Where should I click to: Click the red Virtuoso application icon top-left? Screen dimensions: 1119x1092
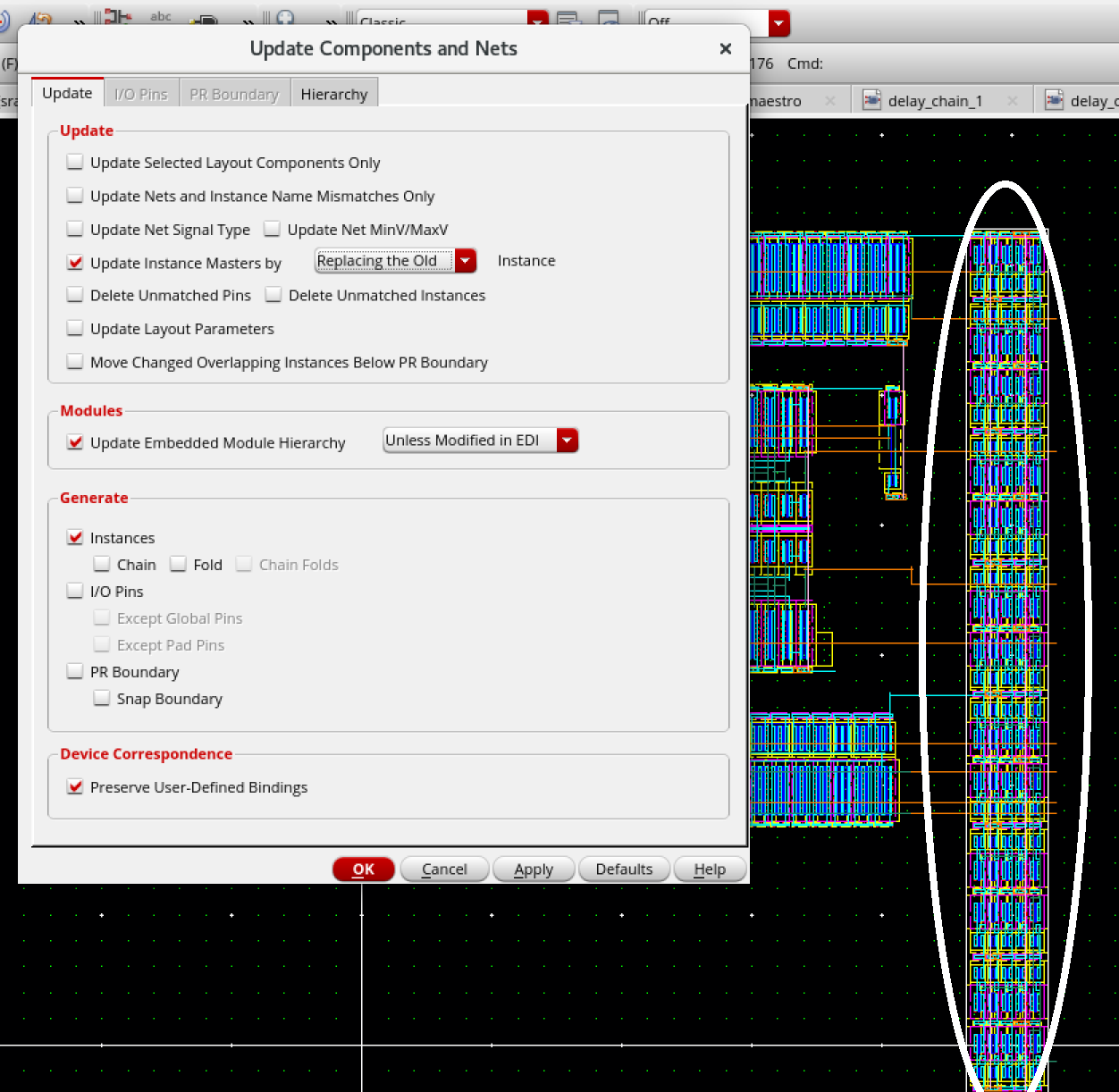pos(5,18)
